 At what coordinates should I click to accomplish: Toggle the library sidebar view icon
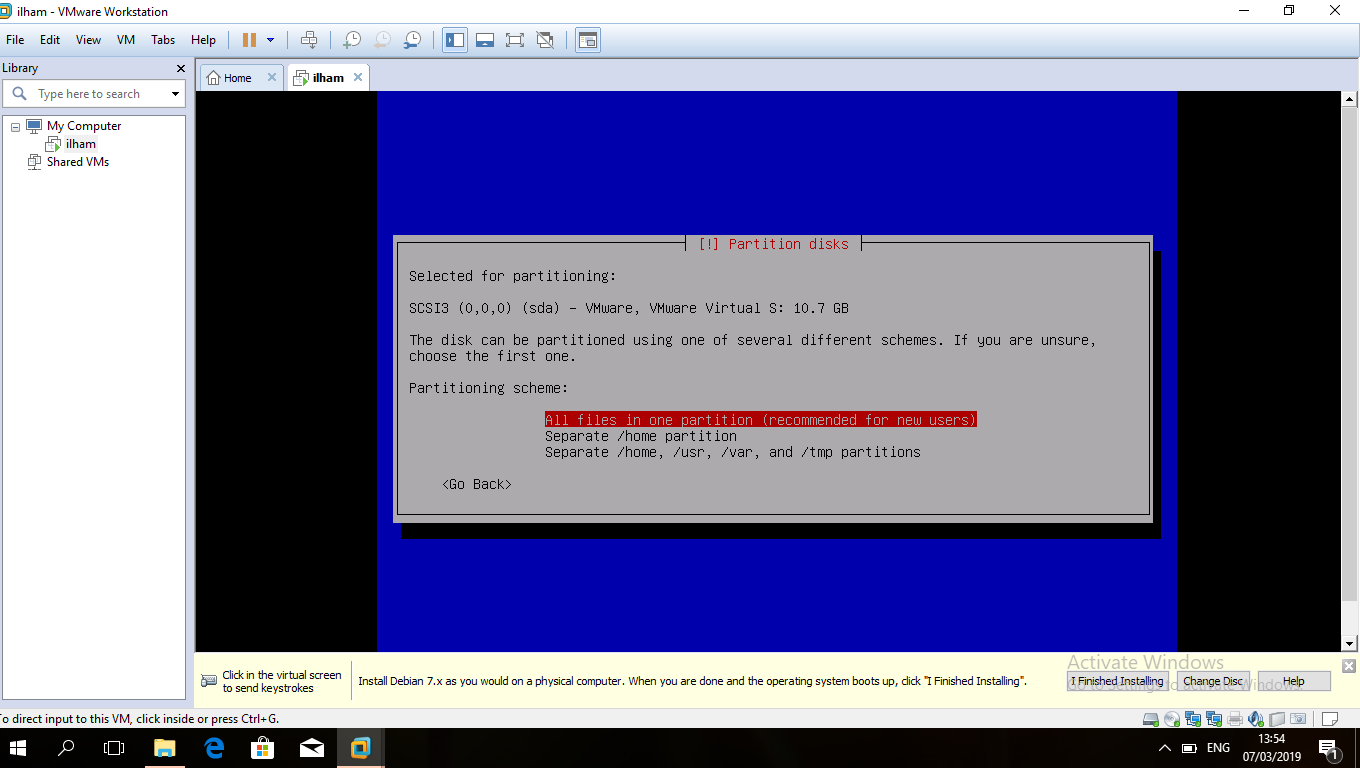click(455, 40)
